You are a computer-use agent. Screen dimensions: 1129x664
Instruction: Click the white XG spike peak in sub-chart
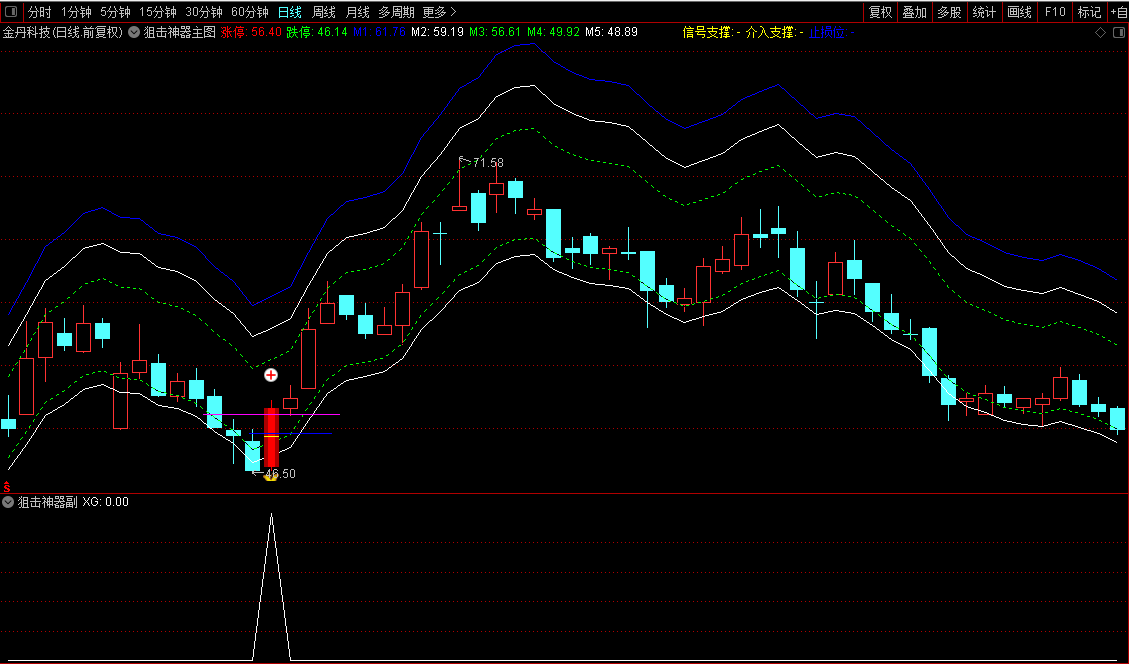[x=271, y=515]
